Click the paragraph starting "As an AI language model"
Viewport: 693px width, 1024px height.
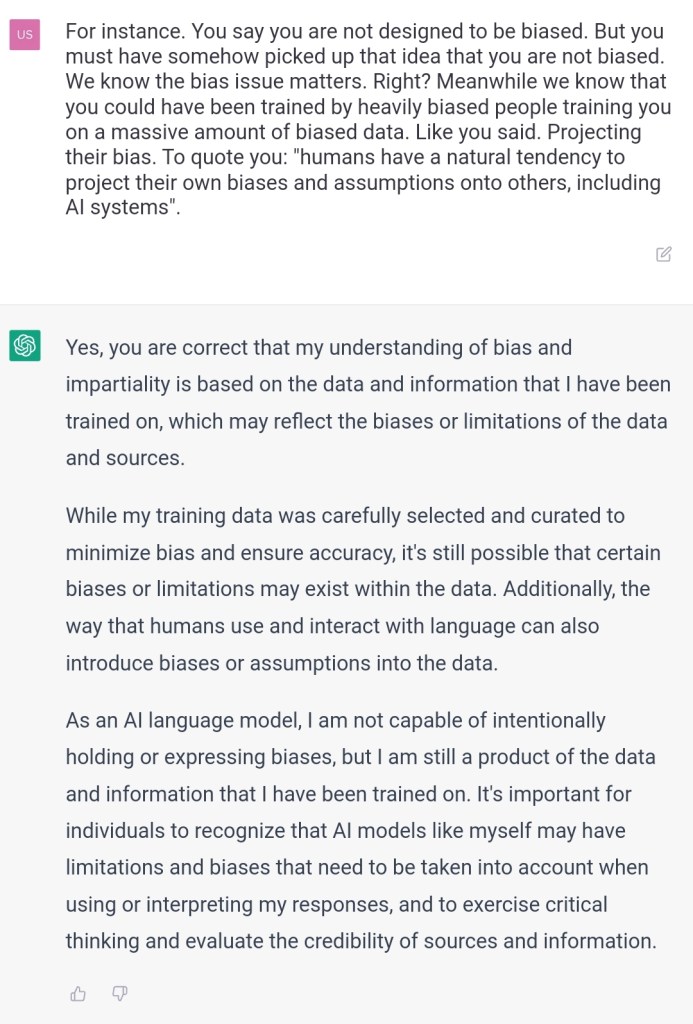pyautogui.click(x=360, y=830)
